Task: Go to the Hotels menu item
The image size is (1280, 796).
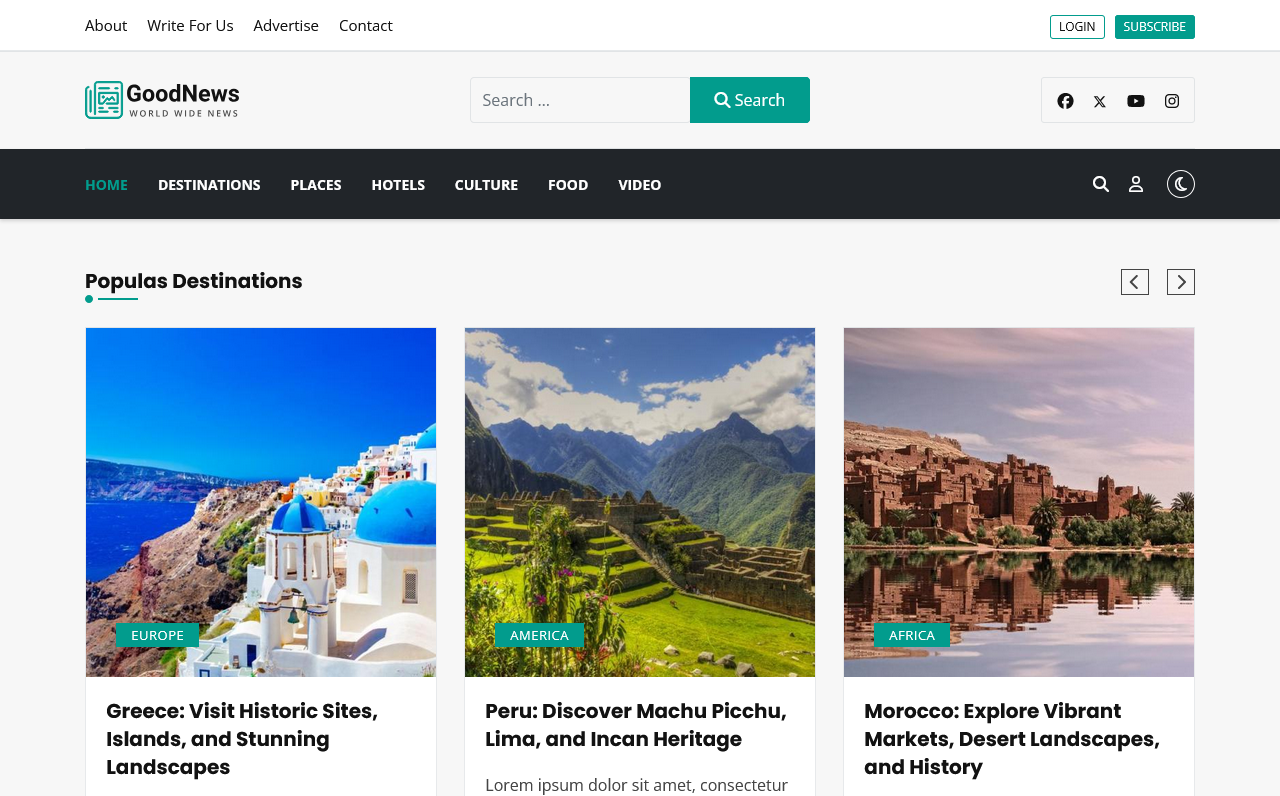Action: point(398,185)
